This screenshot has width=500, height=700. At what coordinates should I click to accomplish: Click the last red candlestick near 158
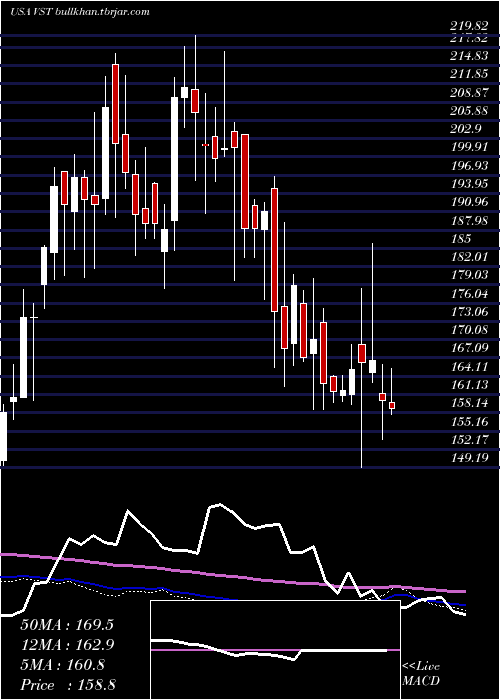(x=392, y=405)
